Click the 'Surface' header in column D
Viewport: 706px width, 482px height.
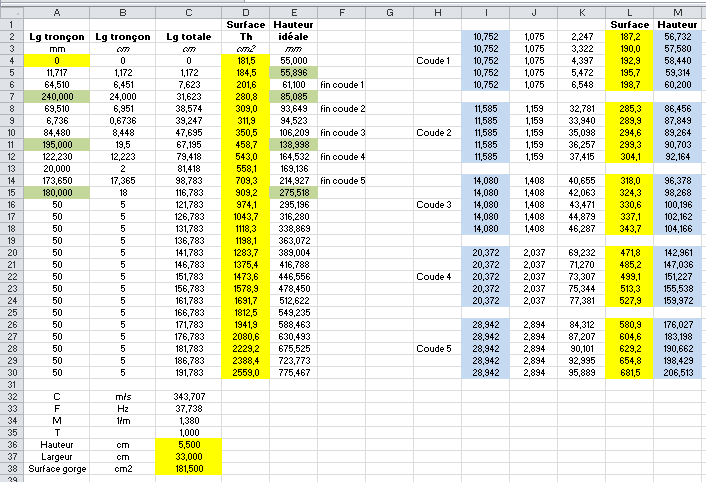click(x=245, y=24)
